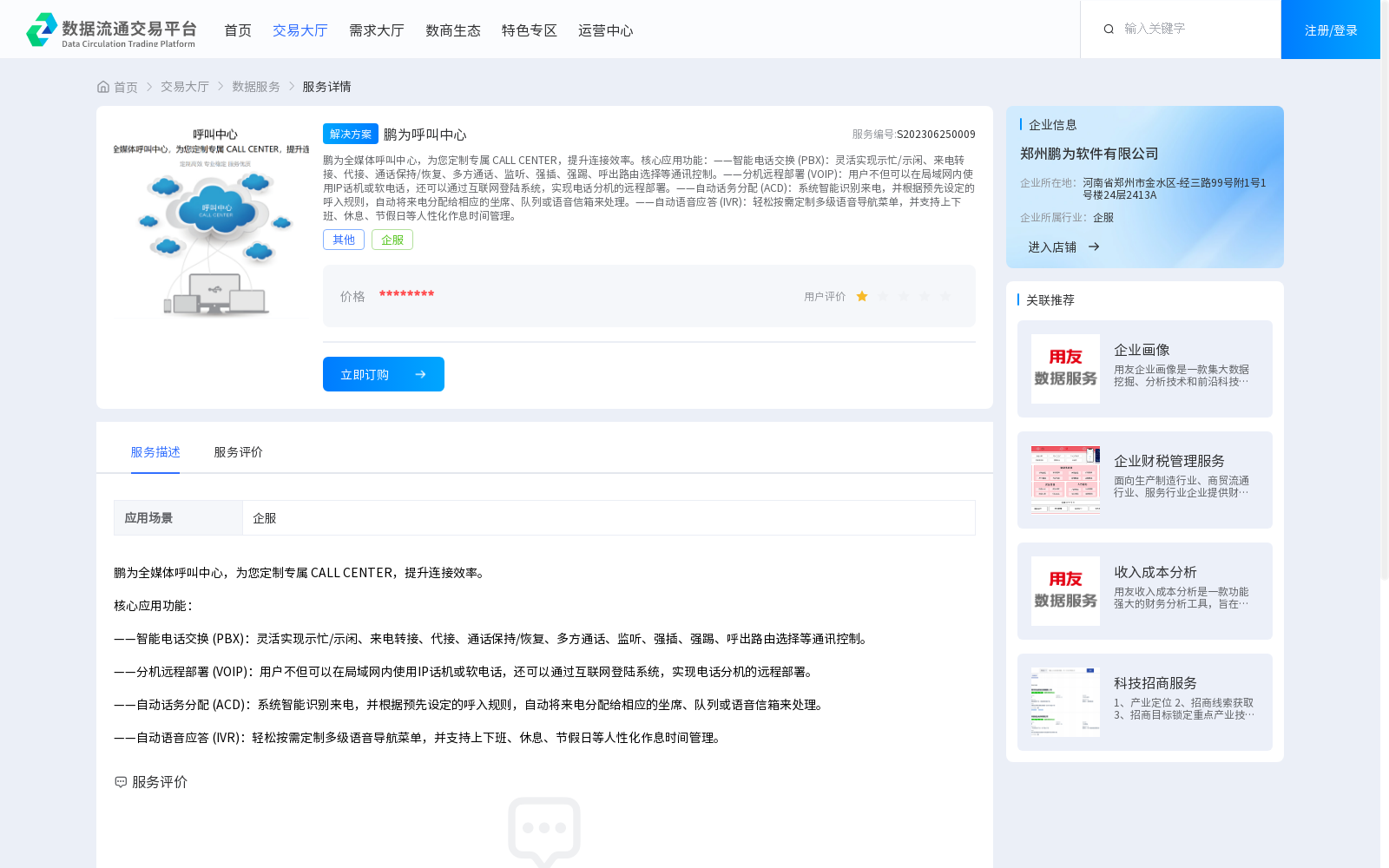This screenshot has width=1389, height=868.
Task: Switch to the 服务描述 tab
Action: (x=155, y=452)
